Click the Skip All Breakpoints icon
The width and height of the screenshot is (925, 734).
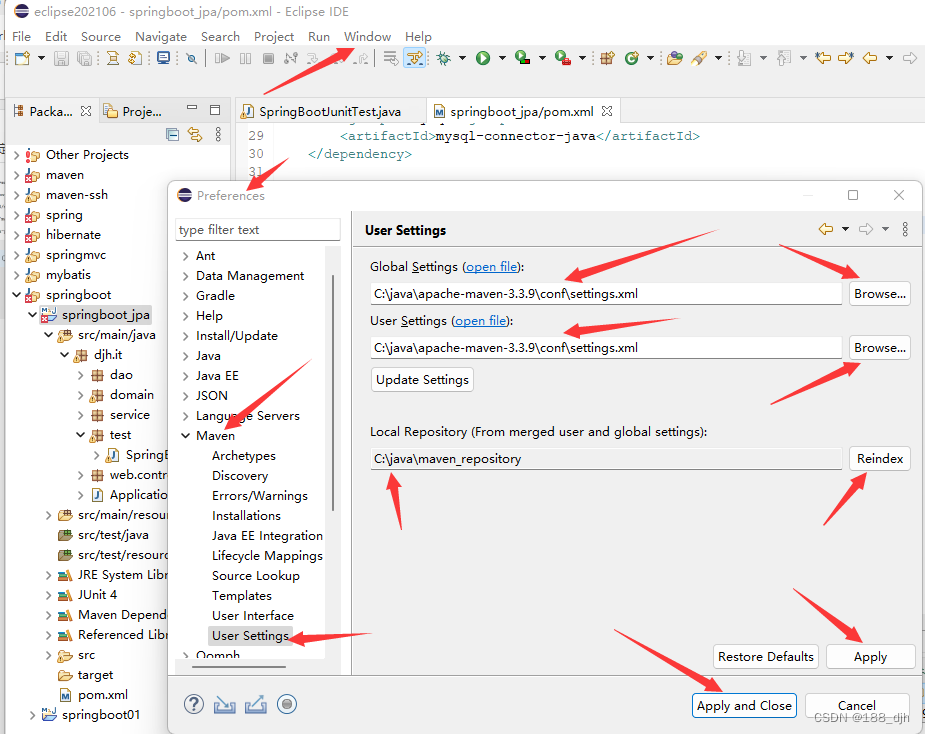coord(192,58)
